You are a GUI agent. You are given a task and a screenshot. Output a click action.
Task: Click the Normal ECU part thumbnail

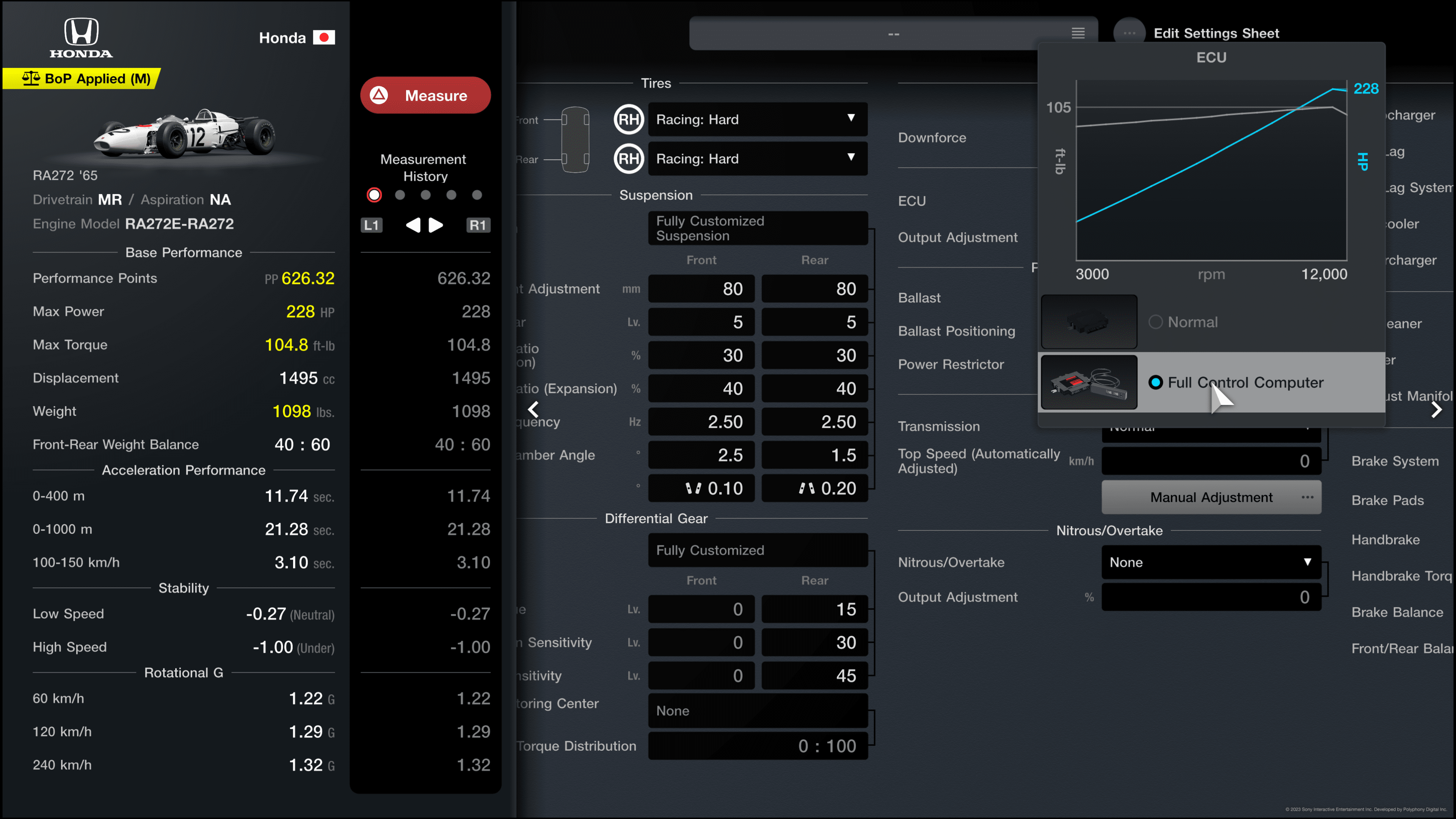click(x=1089, y=322)
